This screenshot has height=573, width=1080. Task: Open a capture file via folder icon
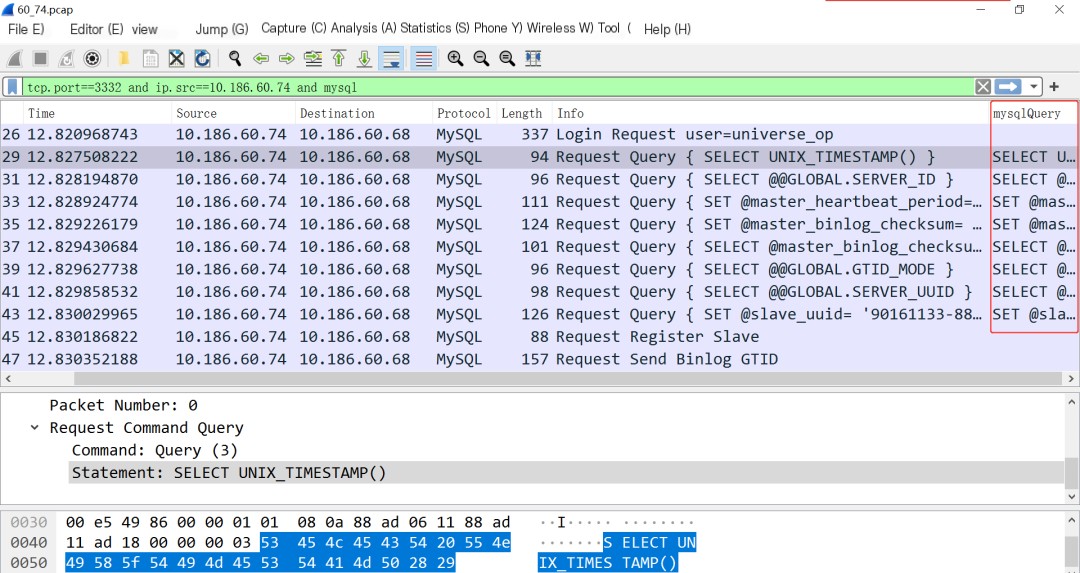pos(124,59)
